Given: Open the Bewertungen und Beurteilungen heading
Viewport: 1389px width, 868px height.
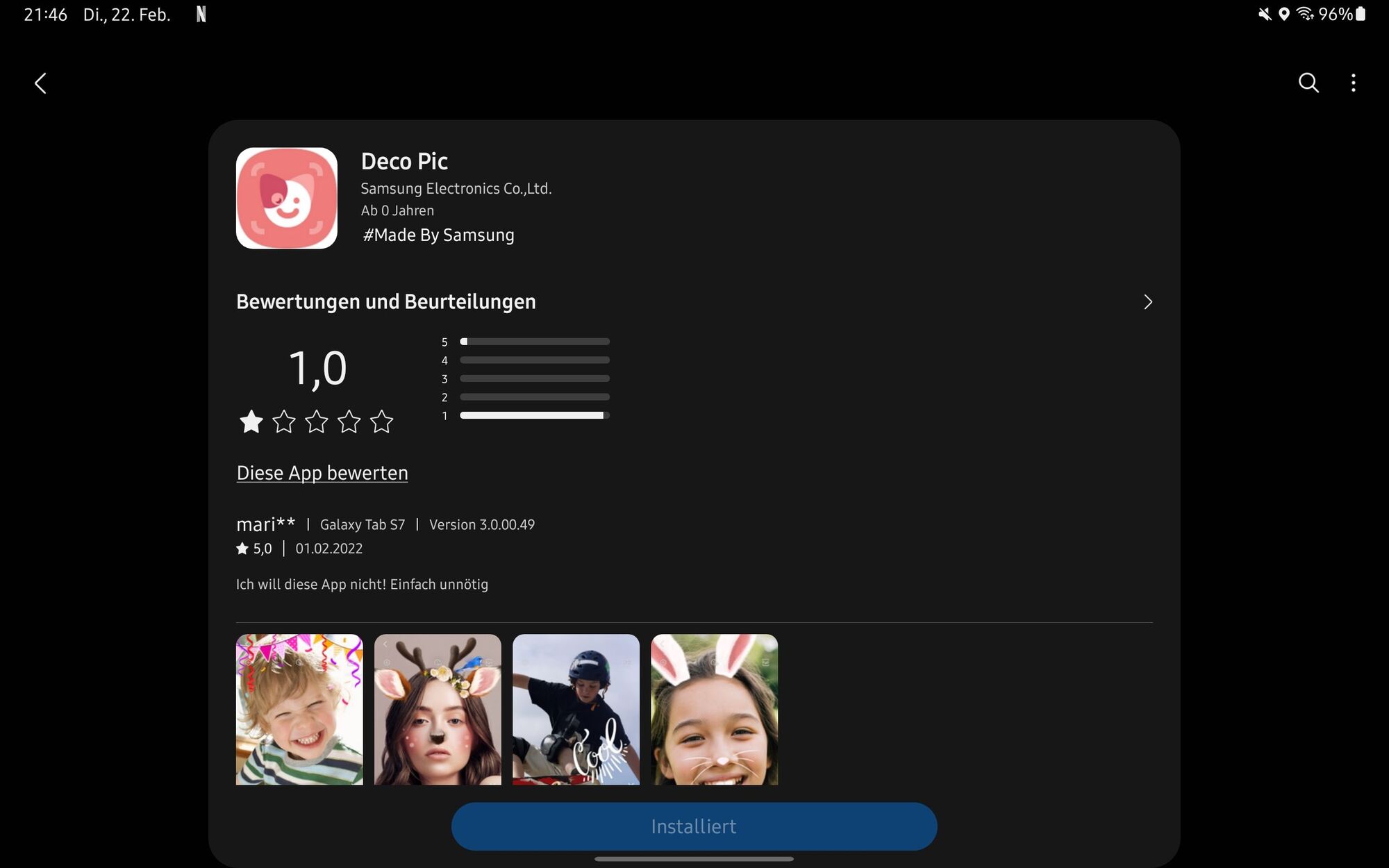Looking at the screenshot, I should tap(386, 301).
